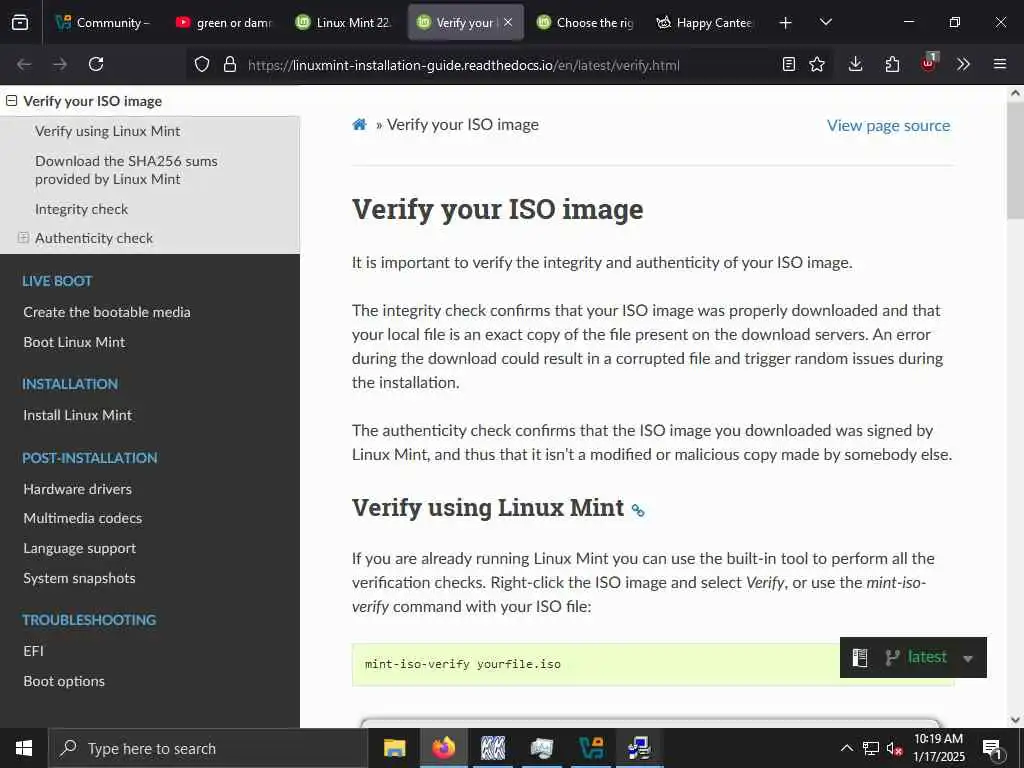
Task: Open the taskbar clock showing 10:19 AM
Action: [938, 748]
